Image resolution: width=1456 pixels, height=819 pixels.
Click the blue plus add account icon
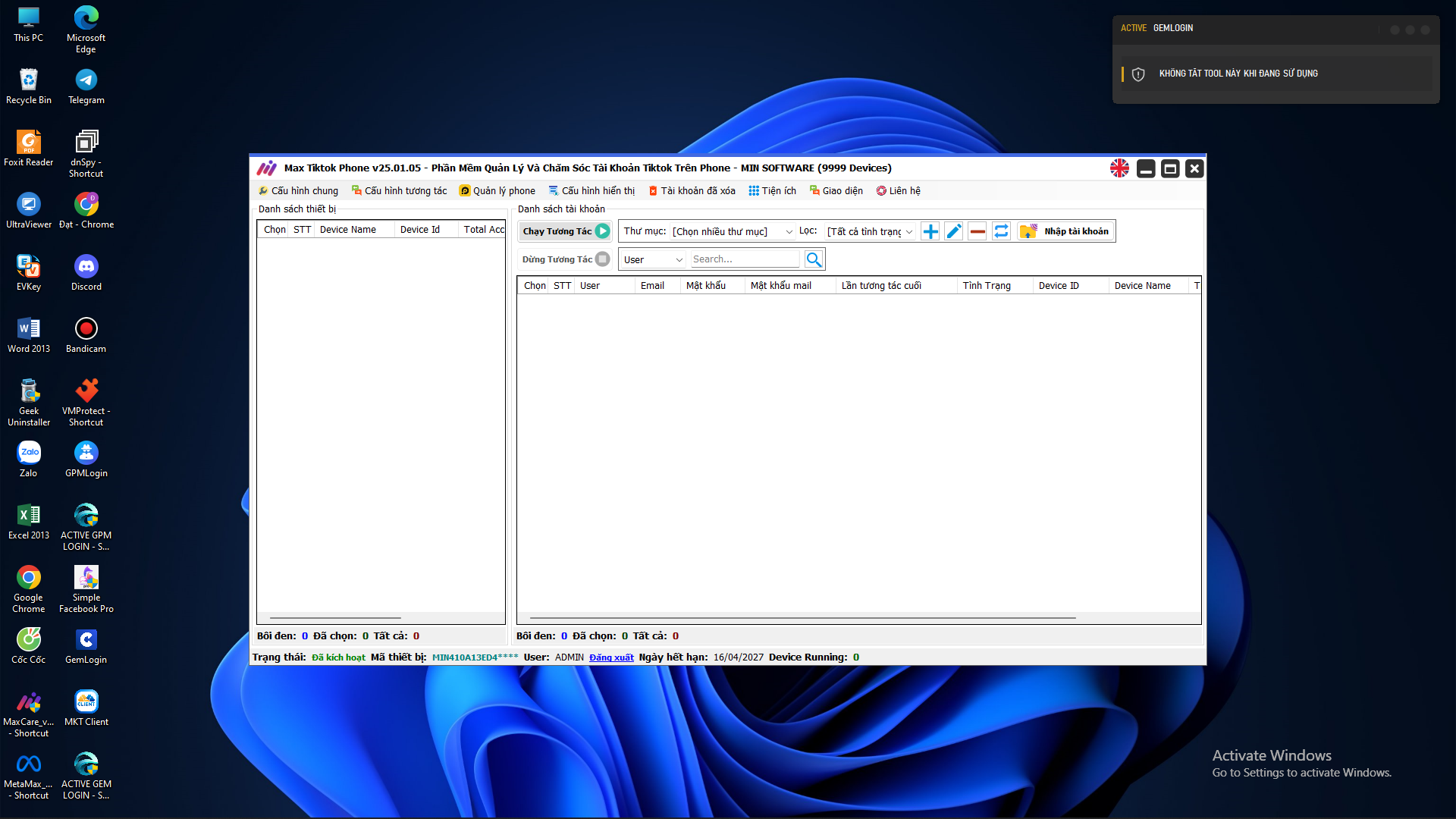[x=930, y=231]
